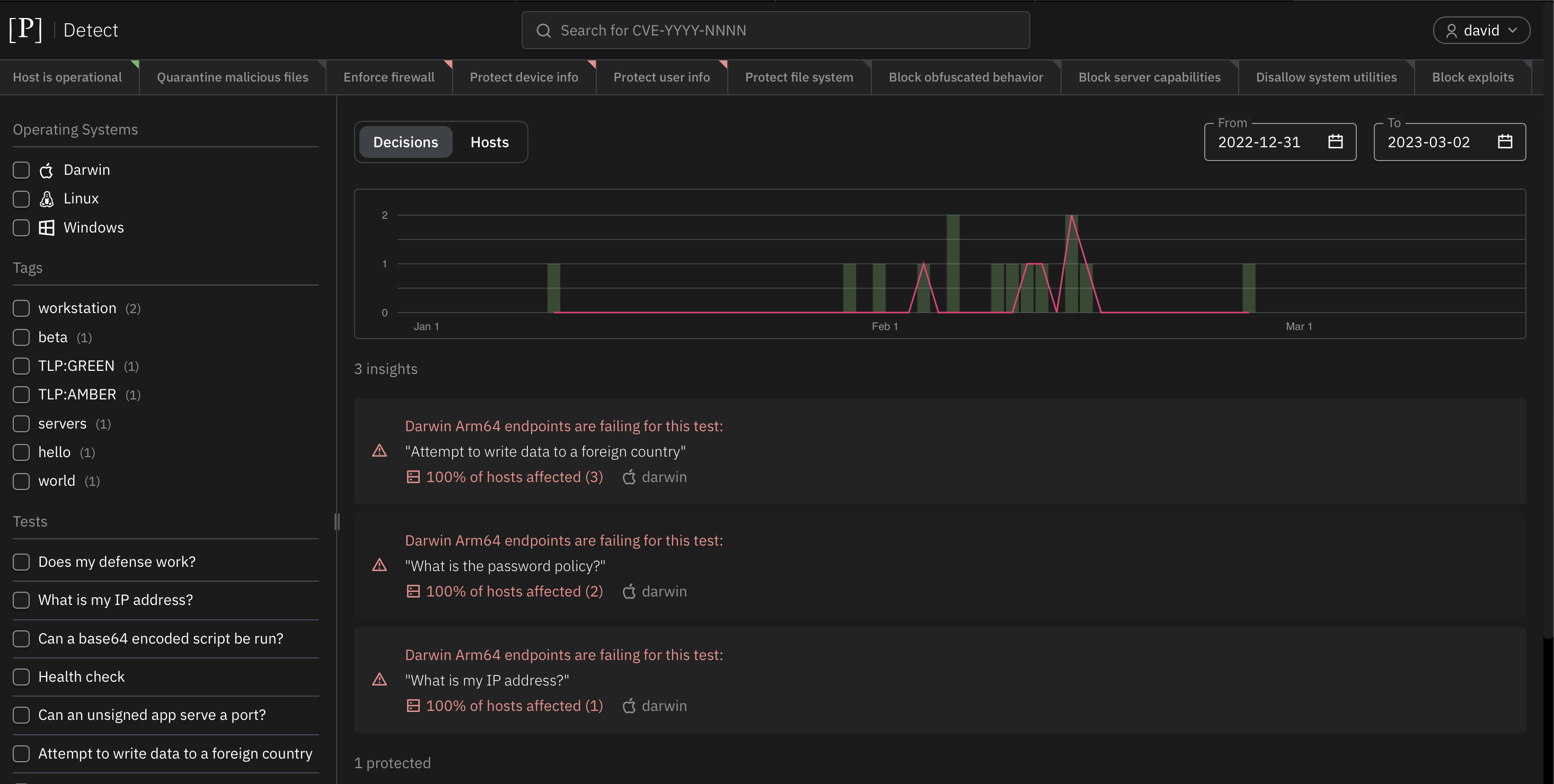Check the workstation tag filter
Image resolution: width=1554 pixels, height=784 pixels.
coord(21,308)
